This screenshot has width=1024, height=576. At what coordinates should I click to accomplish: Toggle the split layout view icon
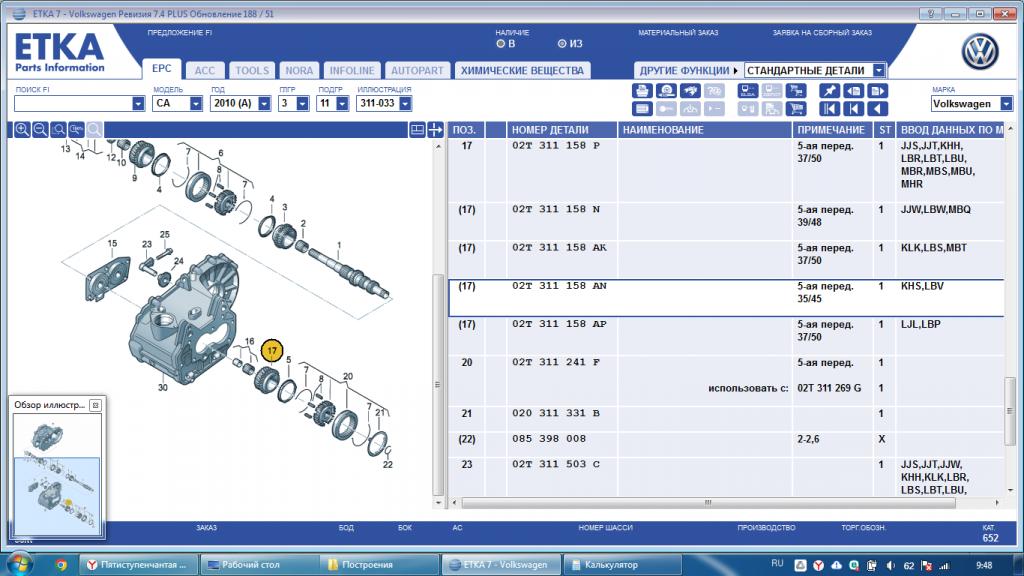pos(417,129)
